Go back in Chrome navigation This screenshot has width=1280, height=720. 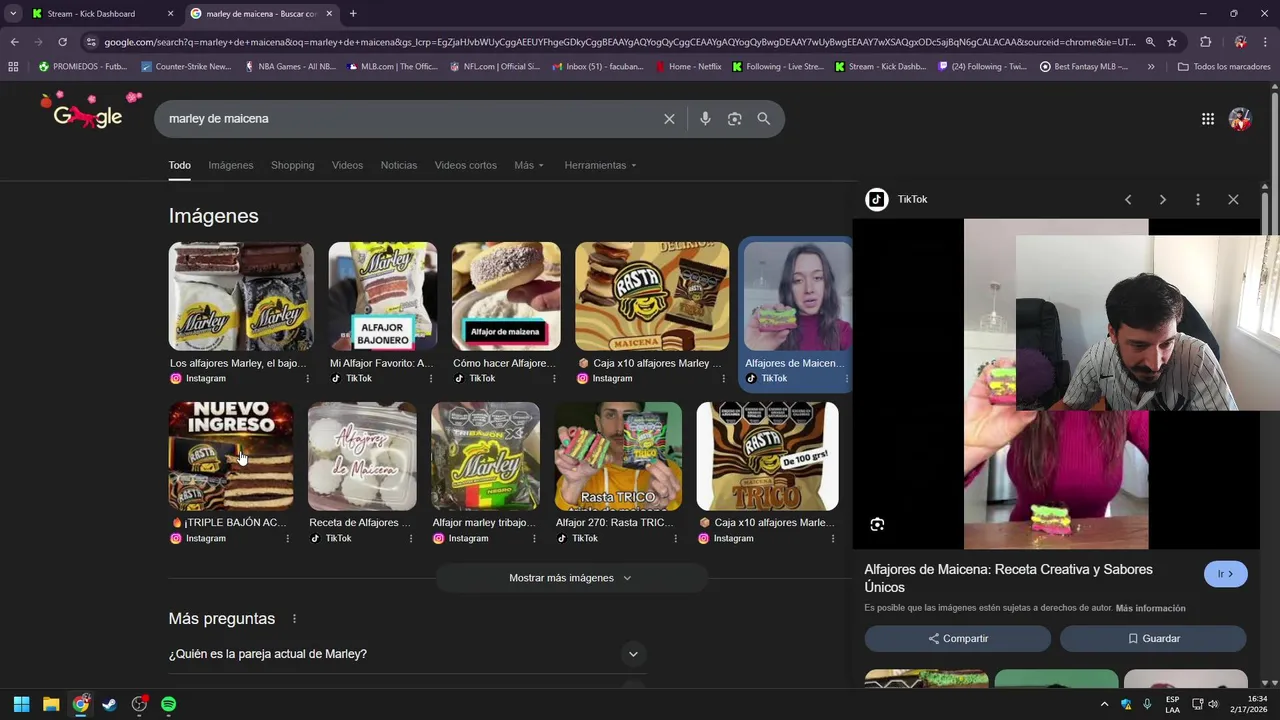click(x=14, y=42)
